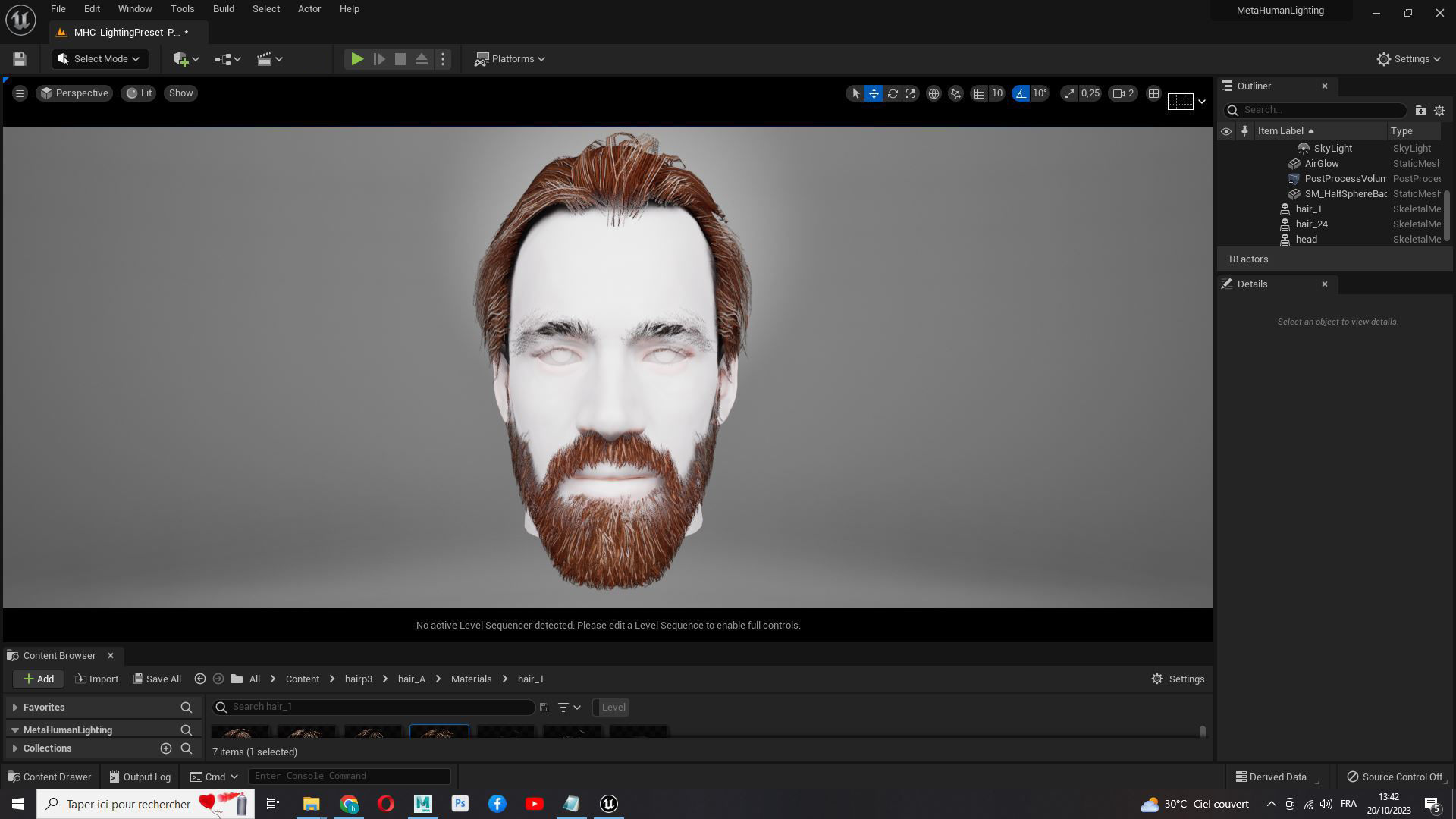Image resolution: width=1456 pixels, height=819 pixels.
Task: Select SkyLight actor in the Outliner
Action: pos(1332,149)
